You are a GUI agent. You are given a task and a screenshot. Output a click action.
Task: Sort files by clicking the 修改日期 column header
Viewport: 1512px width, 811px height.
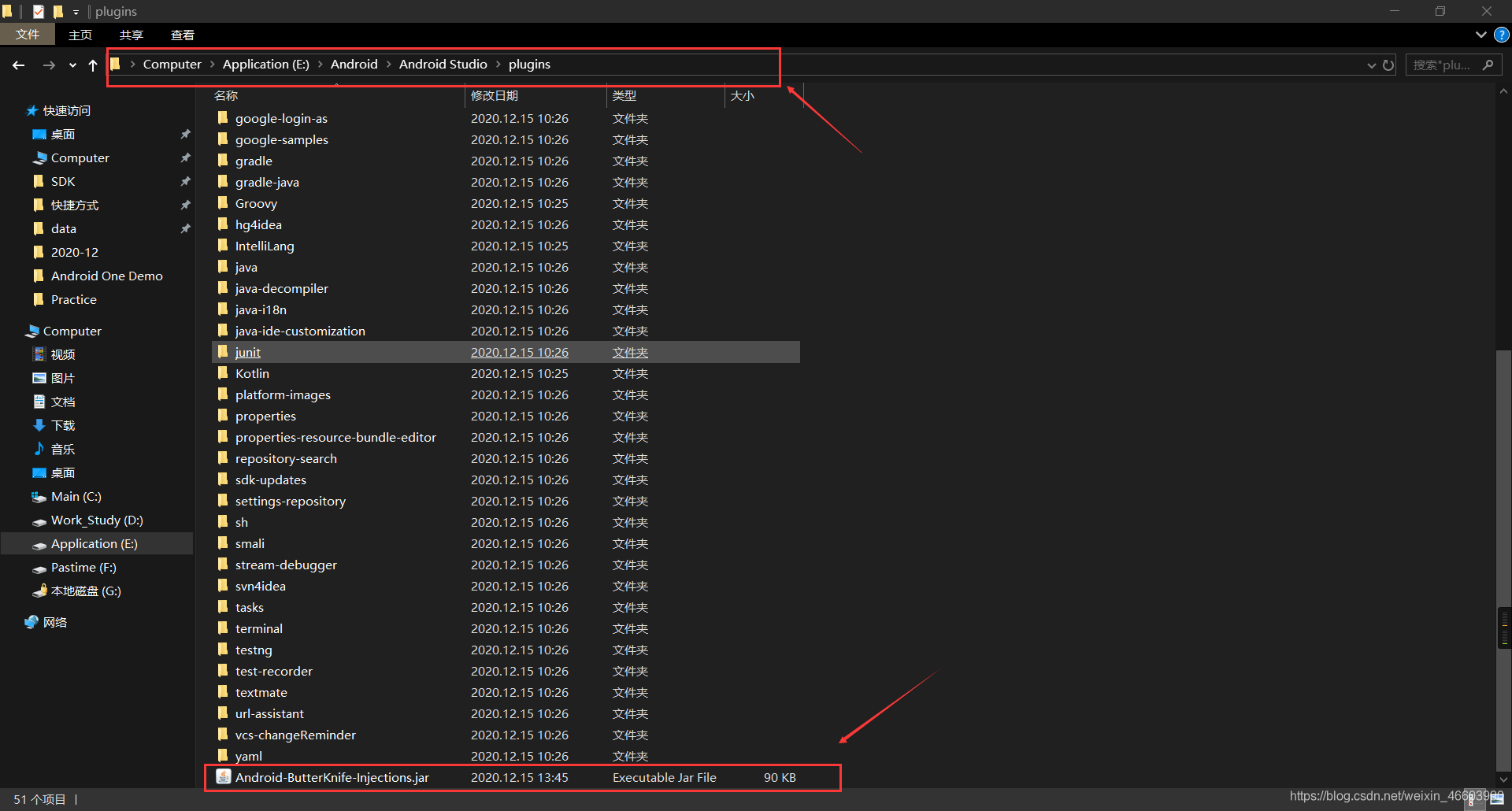[x=495, y=95]
